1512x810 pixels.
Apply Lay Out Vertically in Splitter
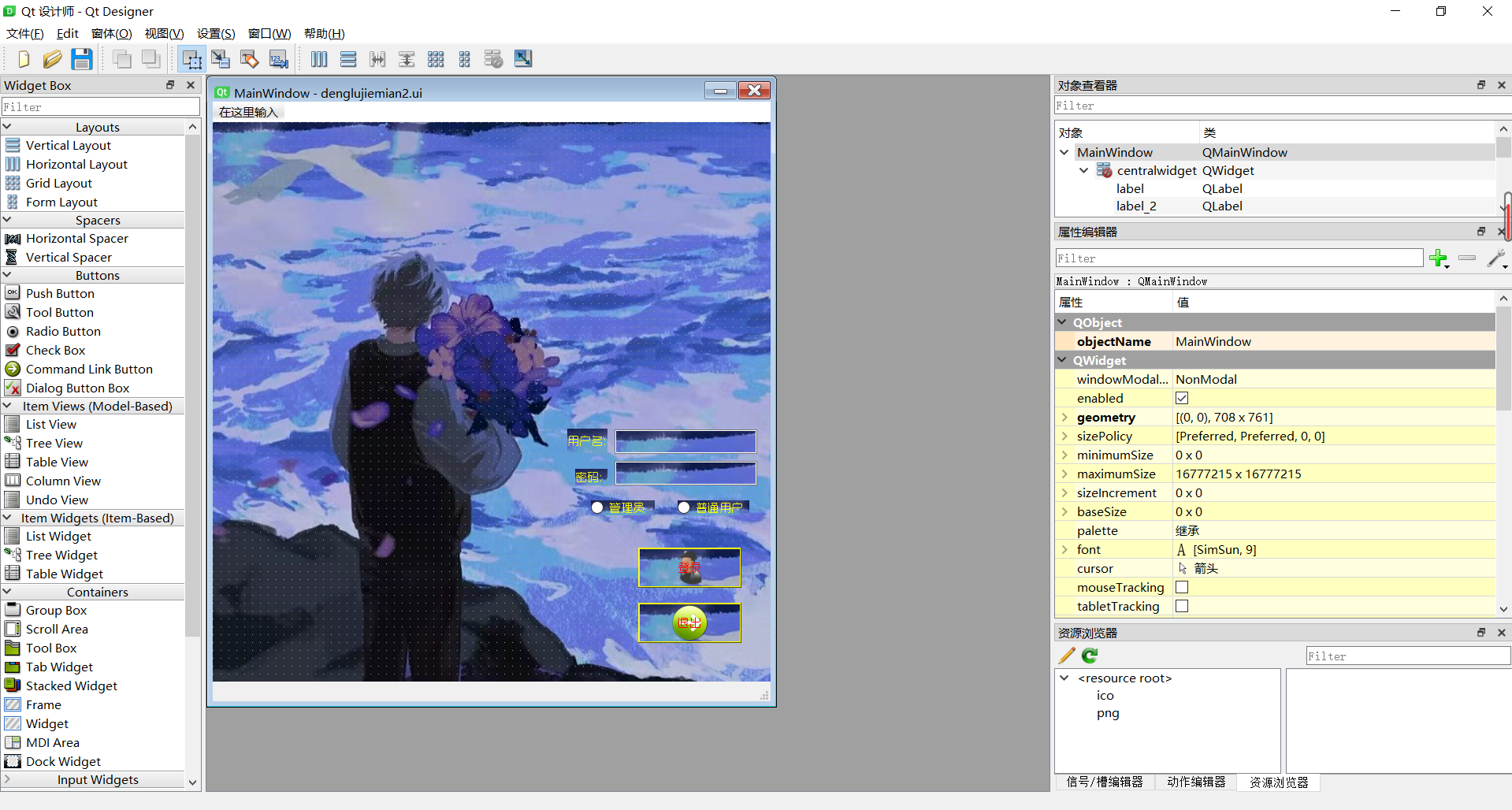407,59
